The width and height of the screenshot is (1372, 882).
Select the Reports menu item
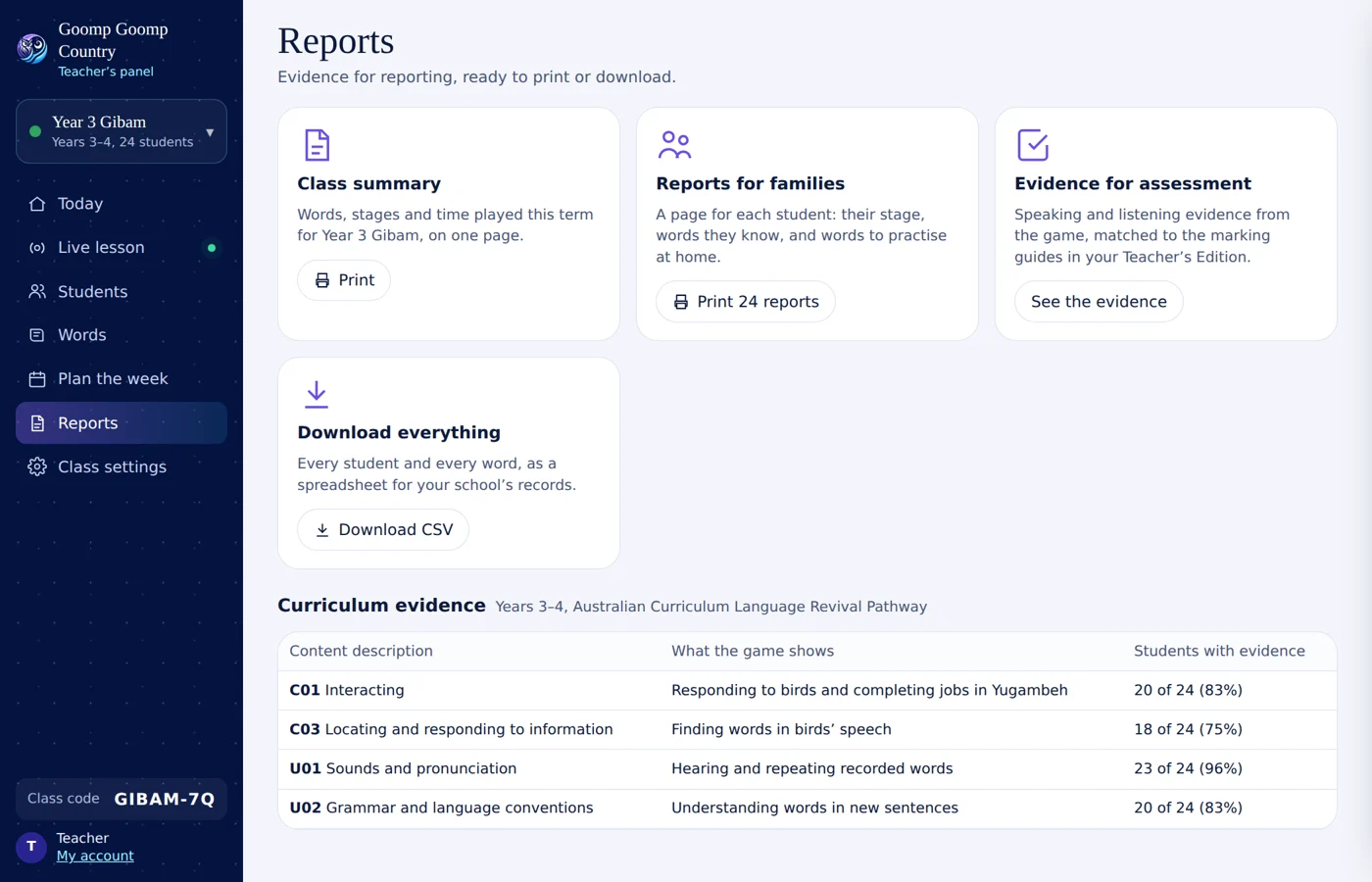click(122, 423)
